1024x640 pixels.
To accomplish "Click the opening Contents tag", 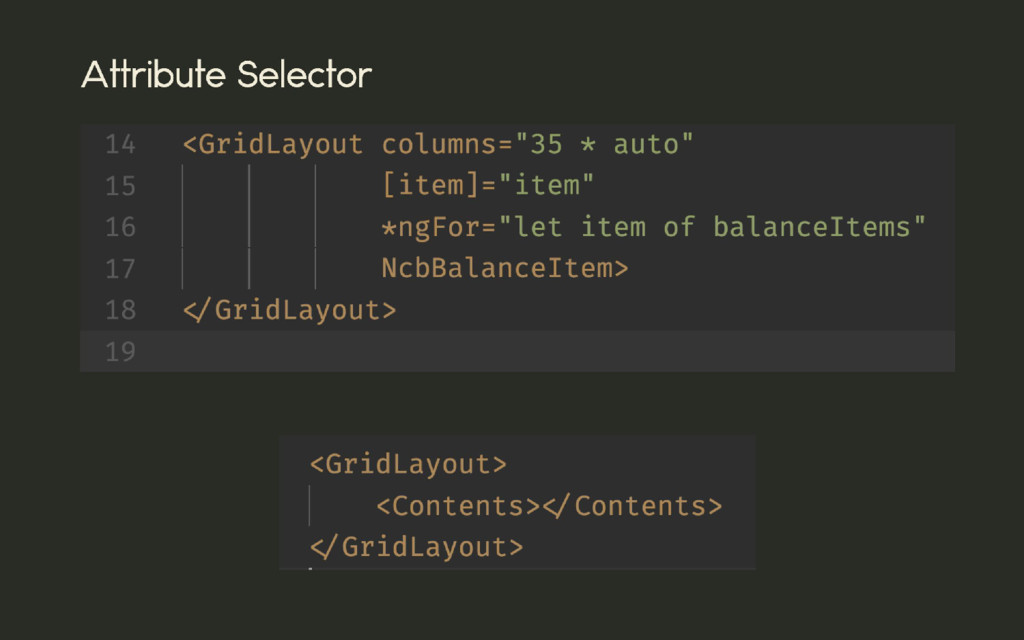I will pyautogui.click(x=458, y=506).
